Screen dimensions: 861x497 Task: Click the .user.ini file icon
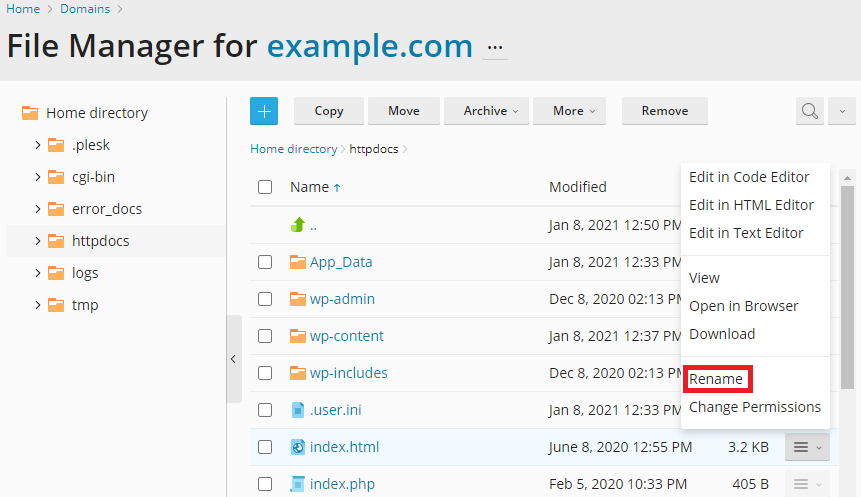[x=297, y=410]
